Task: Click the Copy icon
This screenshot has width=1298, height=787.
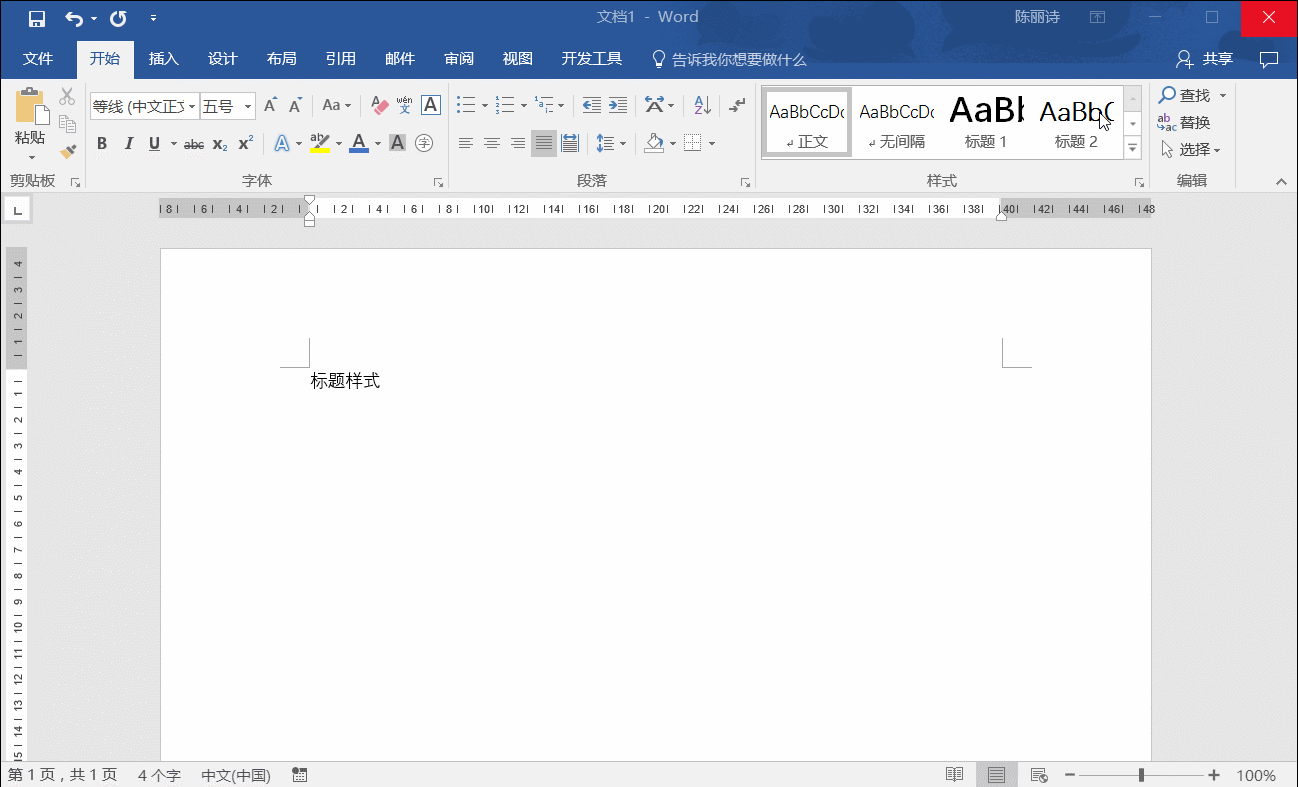Action: click(x=67, y=124)
